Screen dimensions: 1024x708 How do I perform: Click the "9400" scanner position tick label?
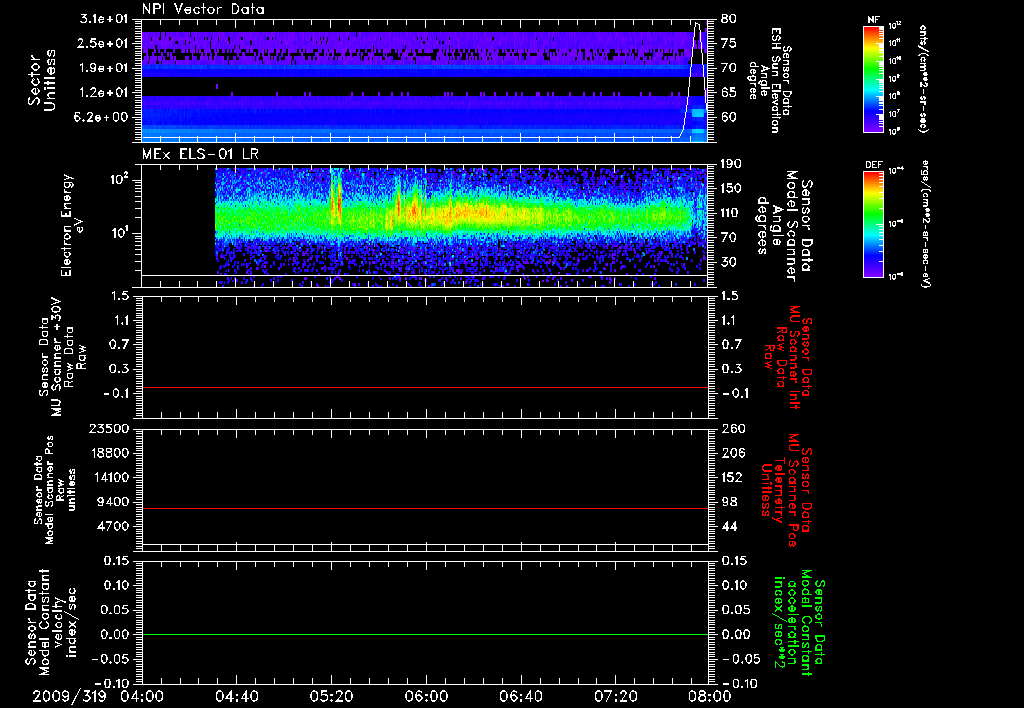[112, 502]
